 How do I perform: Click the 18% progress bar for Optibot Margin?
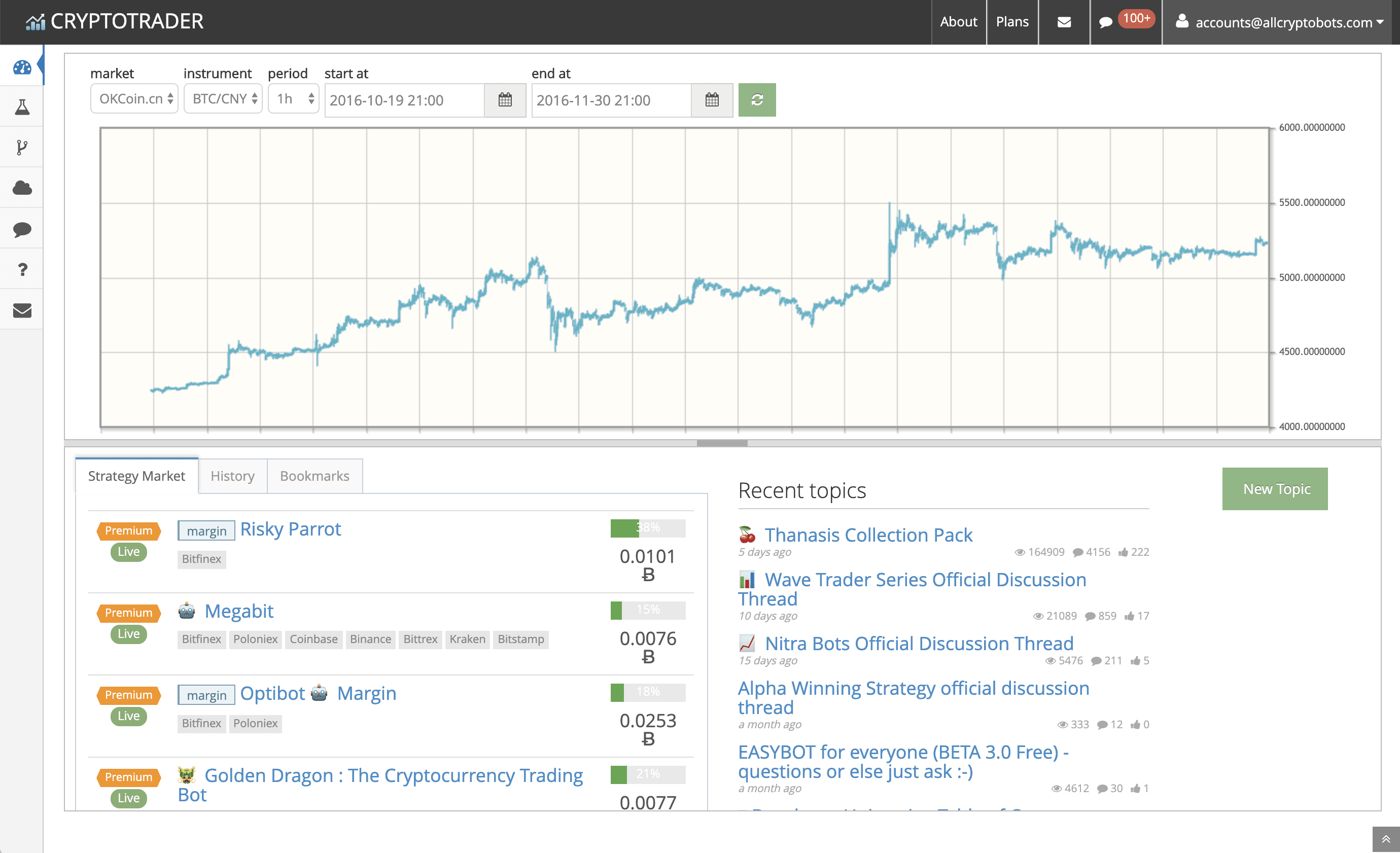point(648,692)
